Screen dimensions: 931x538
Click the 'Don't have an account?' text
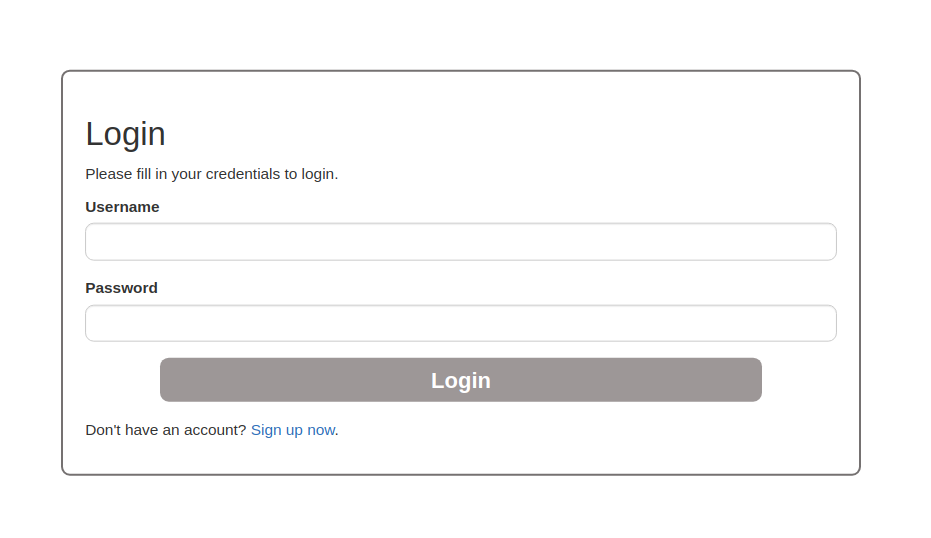[x=166, y=430]
